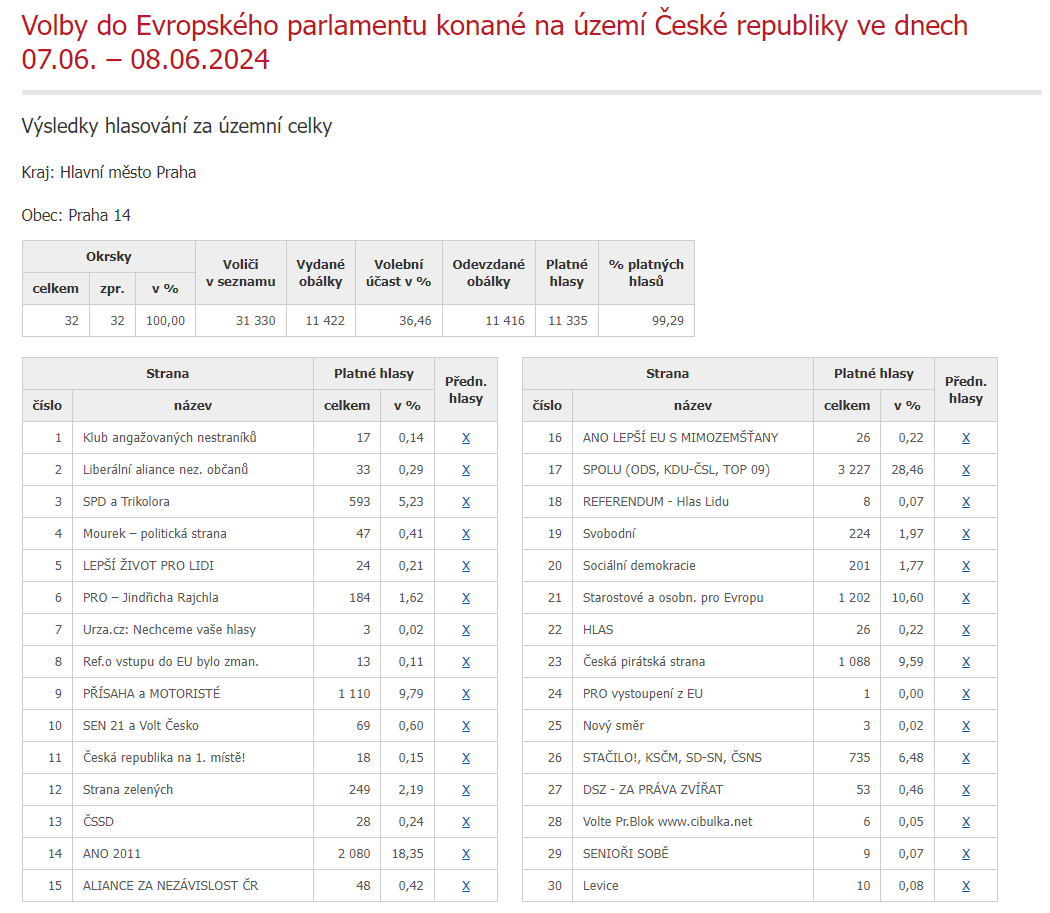The height and width of the screenshot is (913, 1050).
Task: Open X link for SEN 21 a Volt Česko
Action: (x=466, y=725)
